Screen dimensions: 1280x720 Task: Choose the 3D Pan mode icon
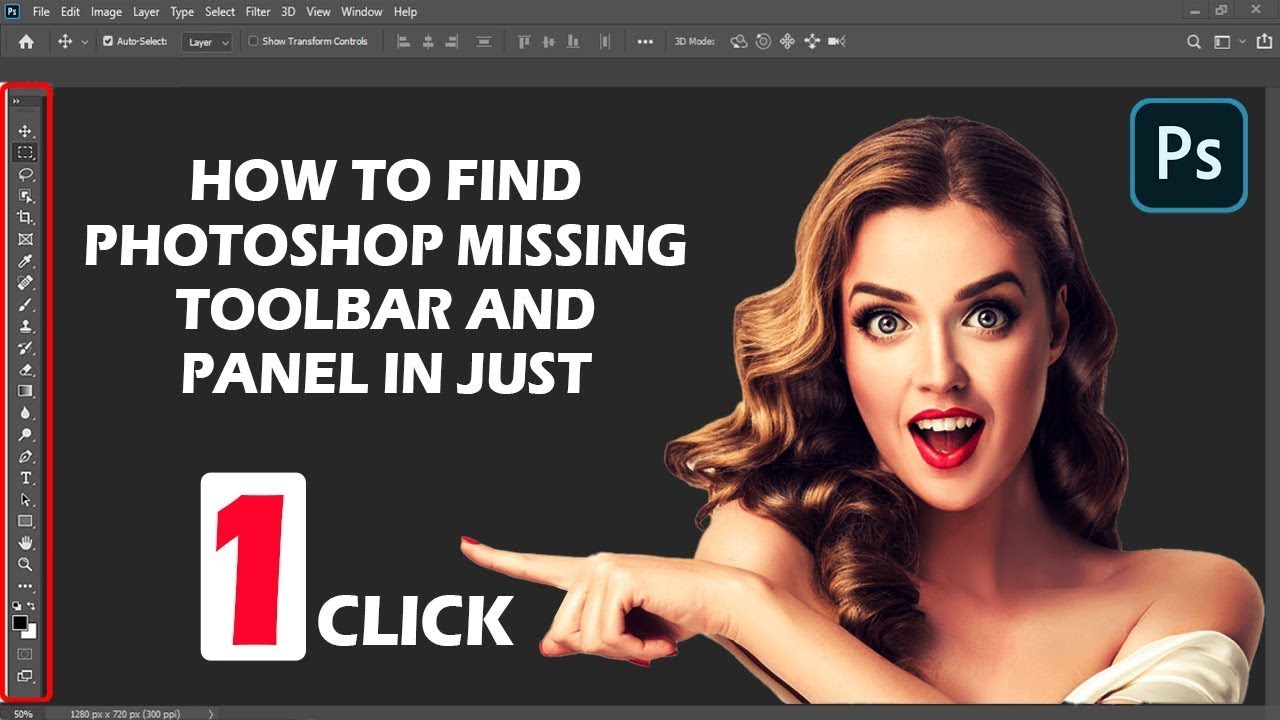(787, 41)
